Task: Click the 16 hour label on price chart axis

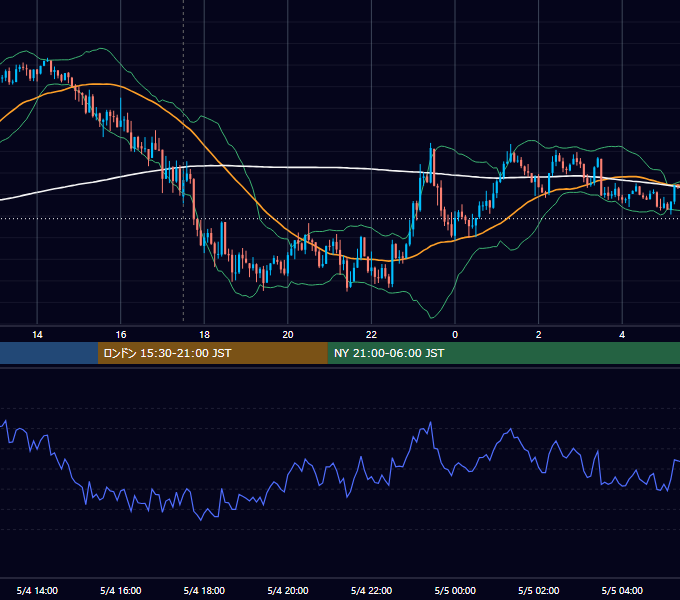Action: click(x=121, y=335)
